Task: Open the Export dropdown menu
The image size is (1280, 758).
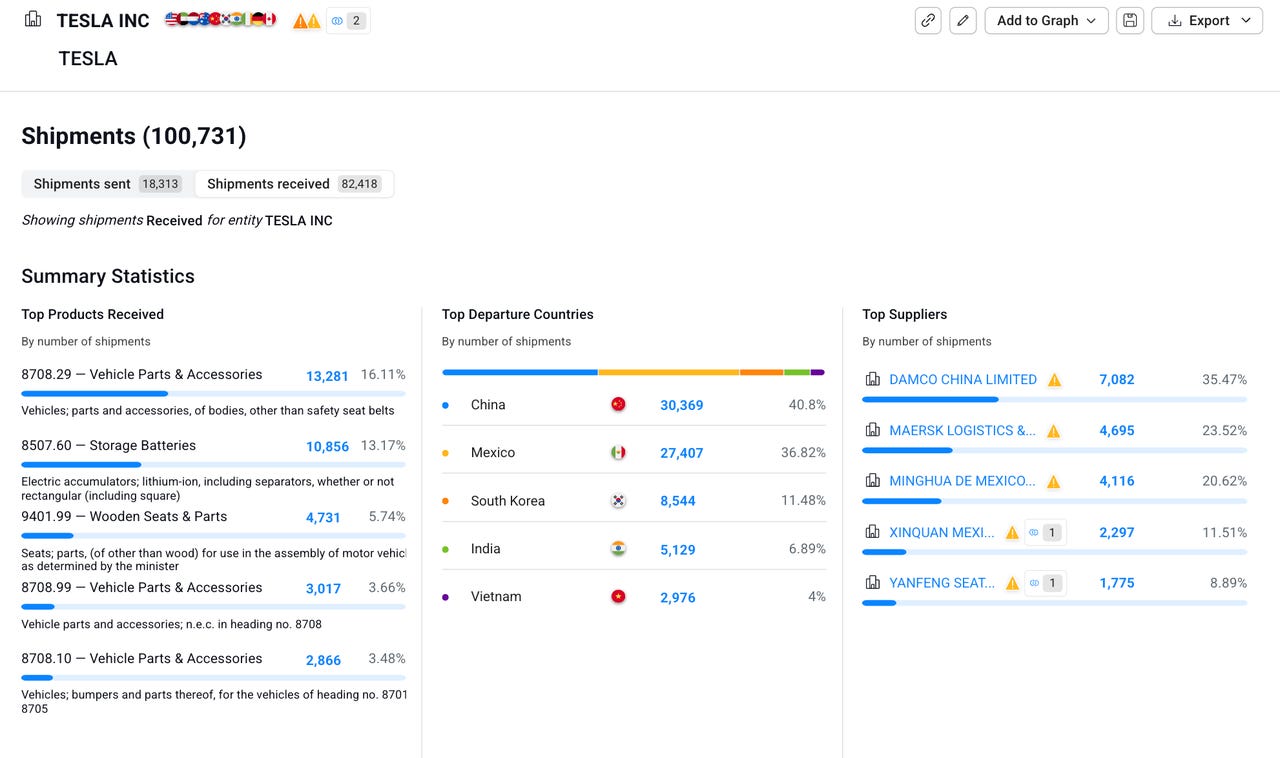Action: coord(1207,21)
